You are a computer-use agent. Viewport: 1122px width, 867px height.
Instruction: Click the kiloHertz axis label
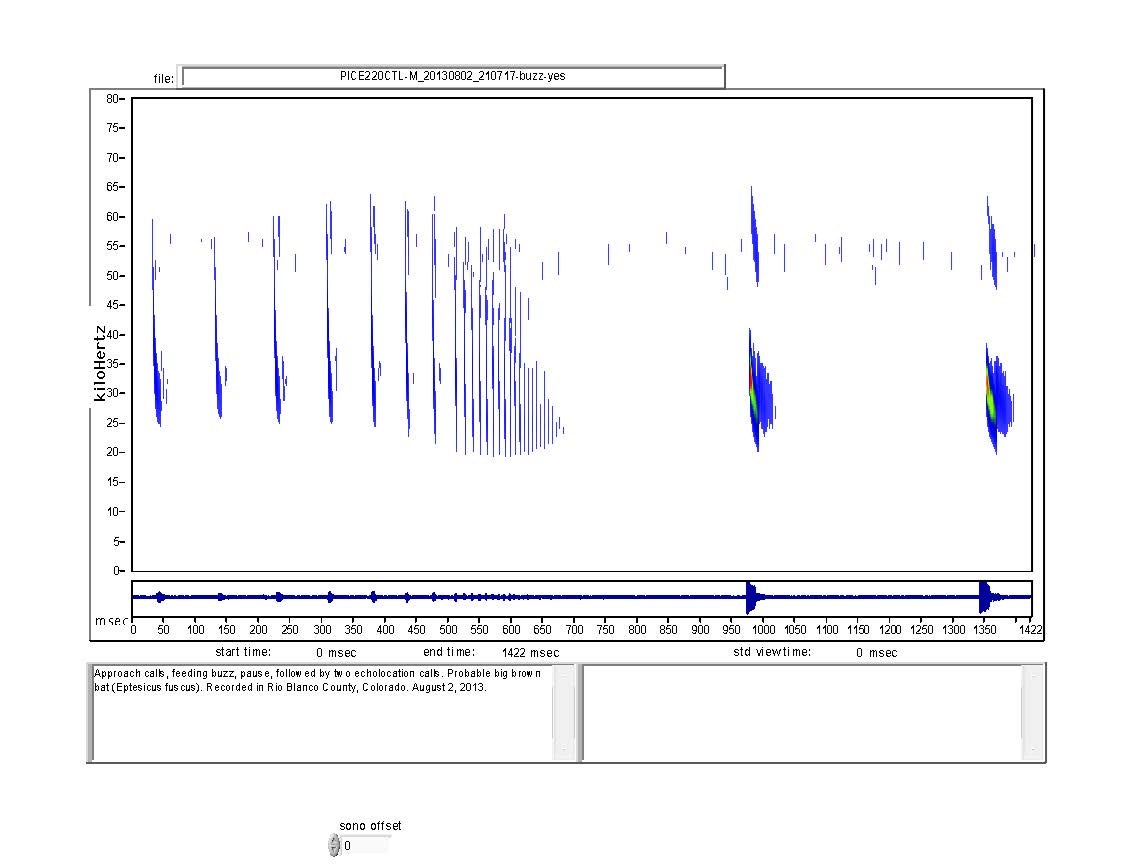click(x=99, y=363)
